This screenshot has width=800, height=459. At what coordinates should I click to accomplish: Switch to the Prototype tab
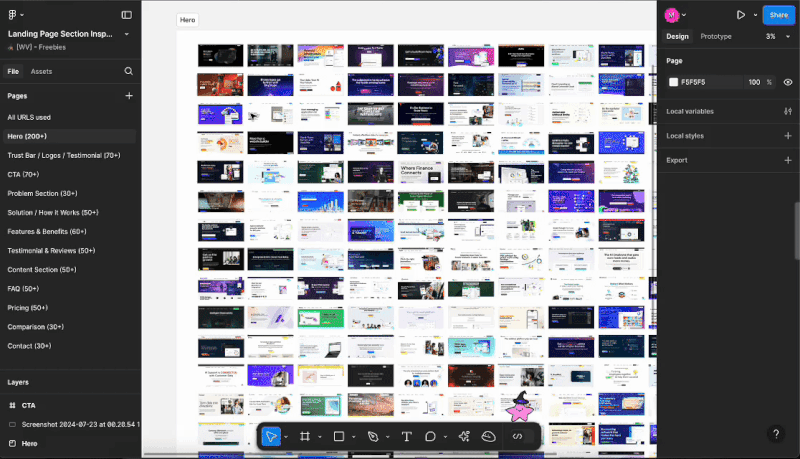tap(716, 37)
